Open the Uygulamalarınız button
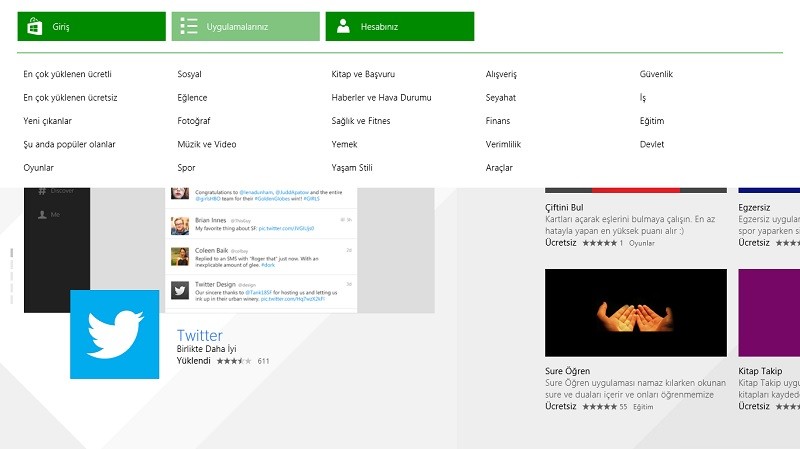This screenshot has width=800, height=449. 246,27
